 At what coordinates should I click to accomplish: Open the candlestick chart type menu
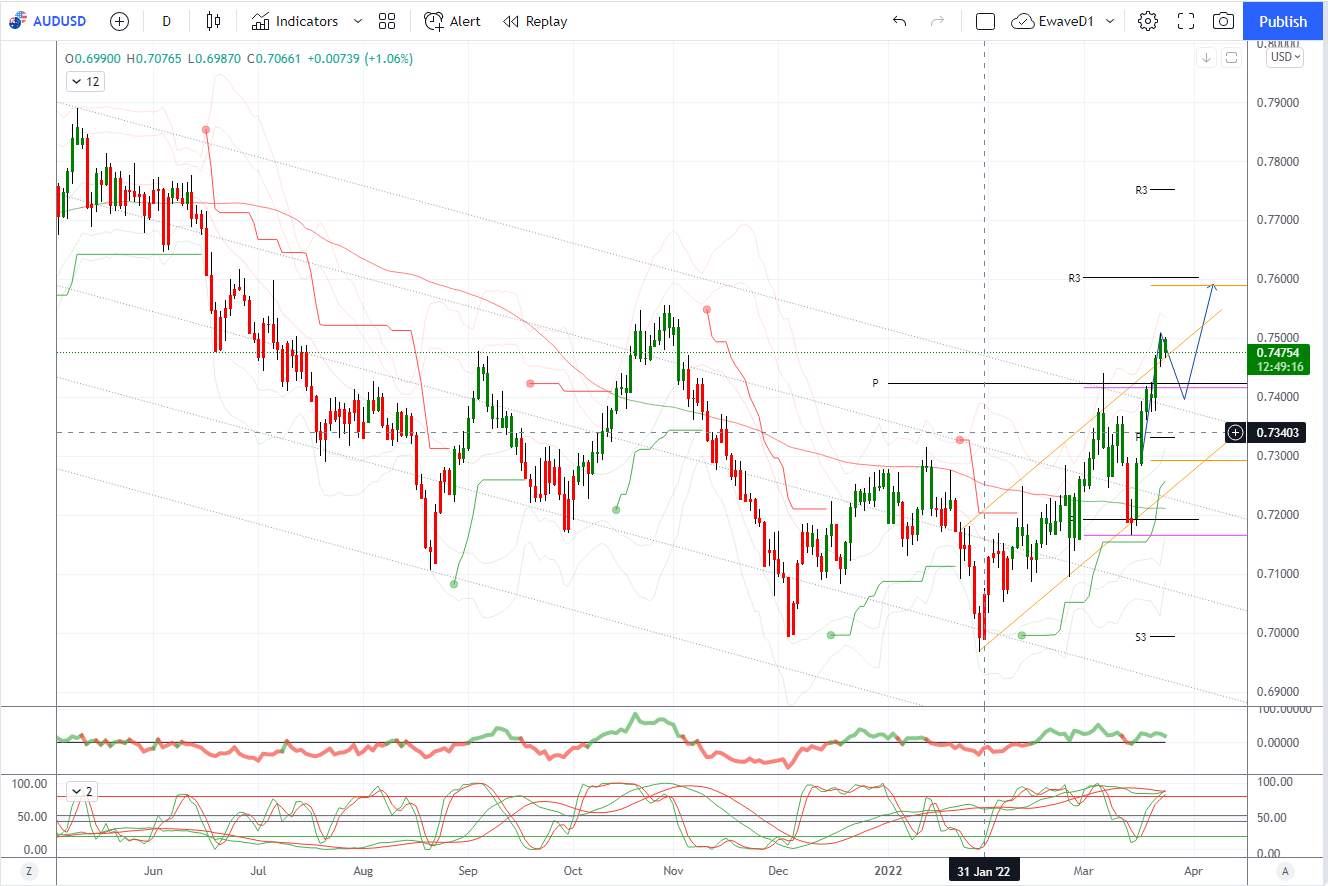(x=213, y=21)
